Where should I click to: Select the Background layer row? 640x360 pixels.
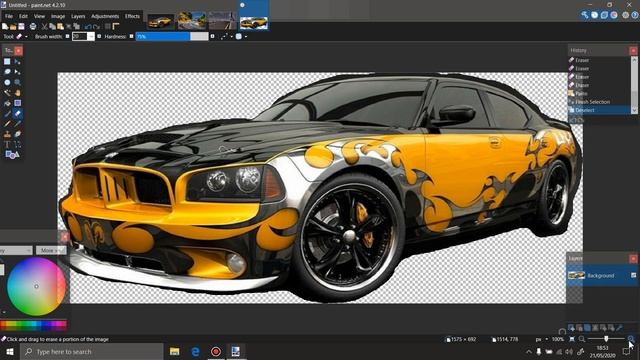point(602,276)
